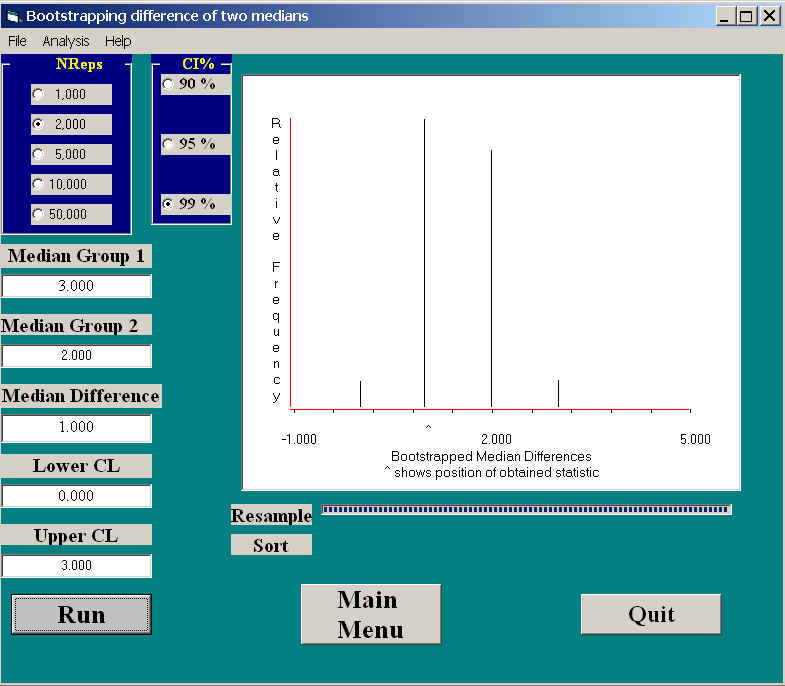Click the Resample progress bar
This screenshot has height=686, width=785.
[526, 509]
